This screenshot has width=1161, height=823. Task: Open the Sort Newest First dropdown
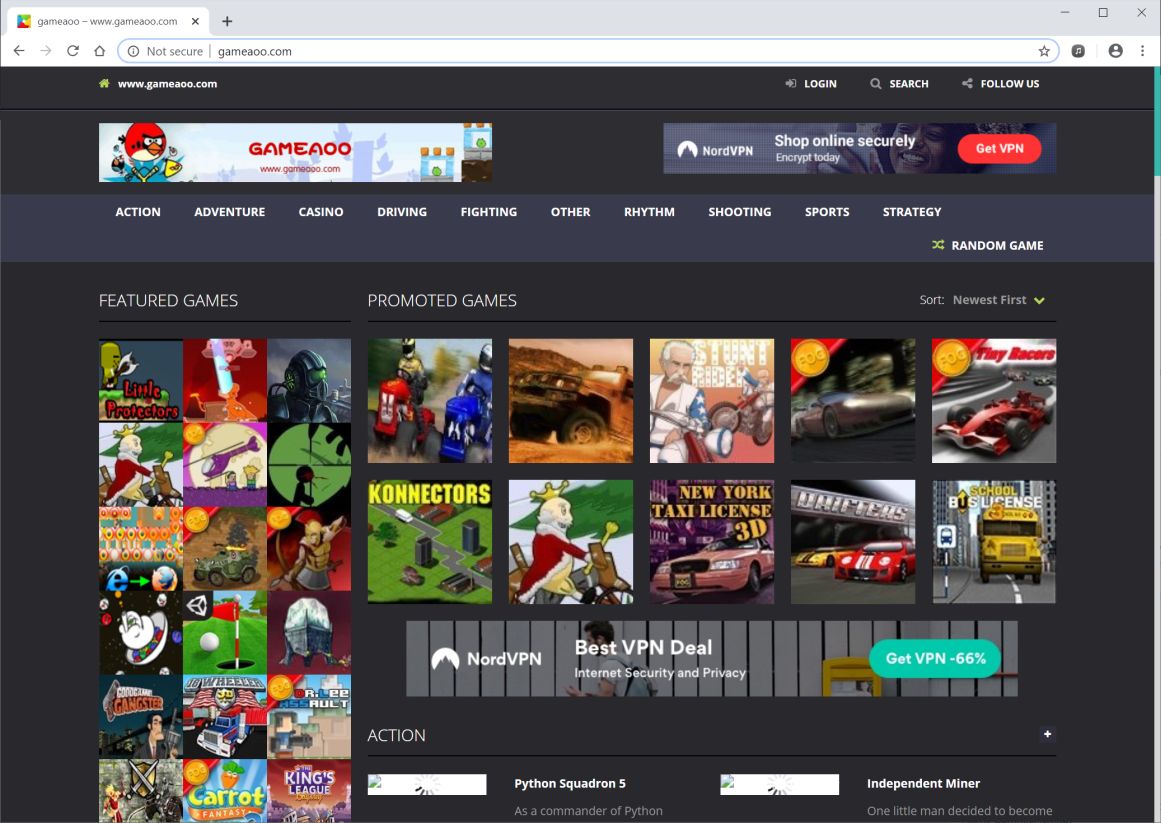tap(998, 300)
